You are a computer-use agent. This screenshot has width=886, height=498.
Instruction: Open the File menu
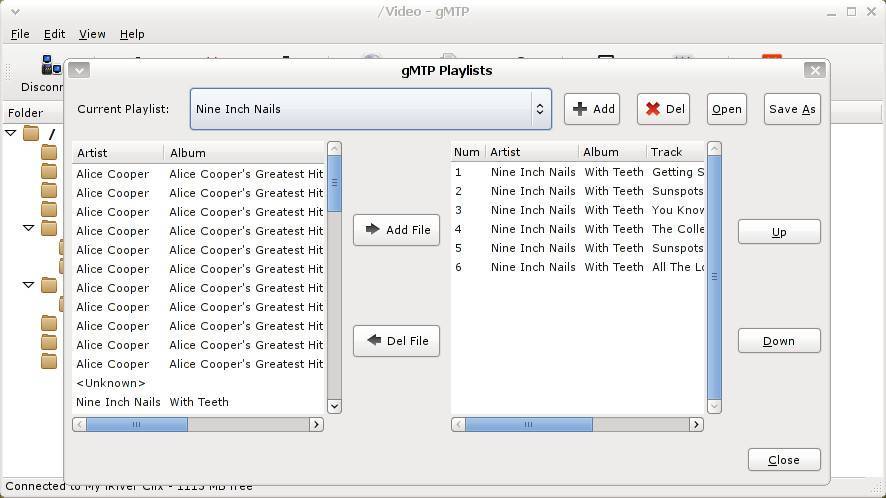click(x=20, y=34)
